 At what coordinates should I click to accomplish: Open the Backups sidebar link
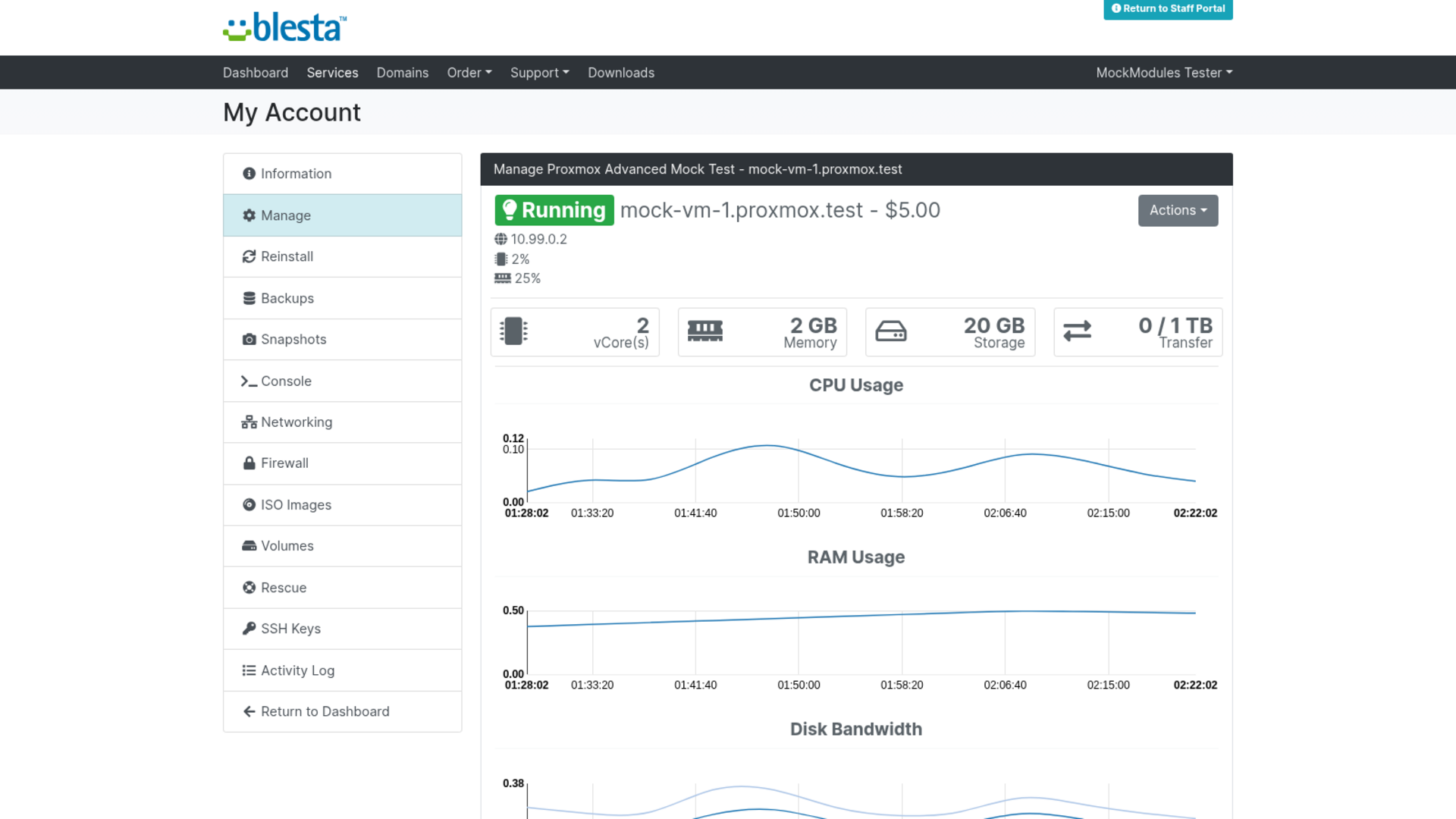coord(343,298)
